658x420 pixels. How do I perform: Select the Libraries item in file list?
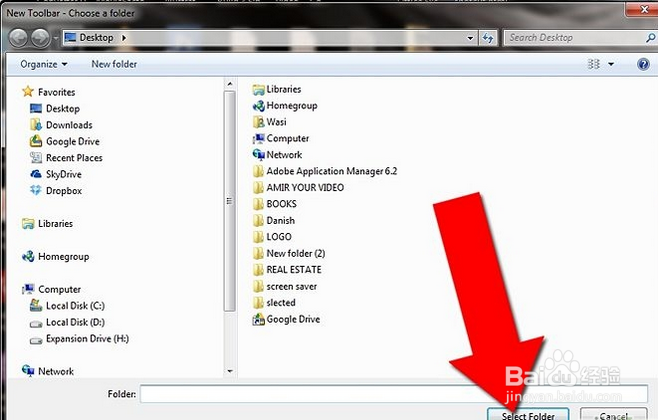[x=277, y=89]
